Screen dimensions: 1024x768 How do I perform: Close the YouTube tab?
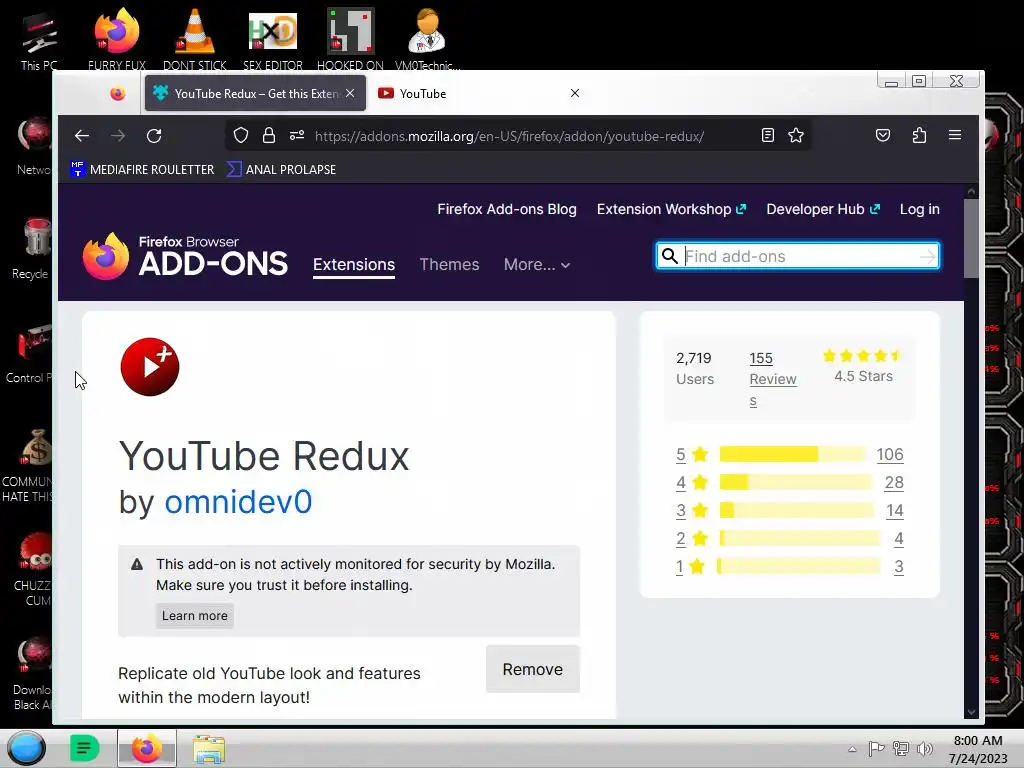pos(575,93)
